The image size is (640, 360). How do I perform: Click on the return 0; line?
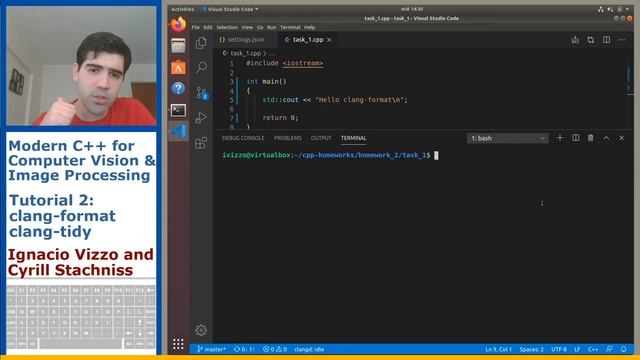280,118
